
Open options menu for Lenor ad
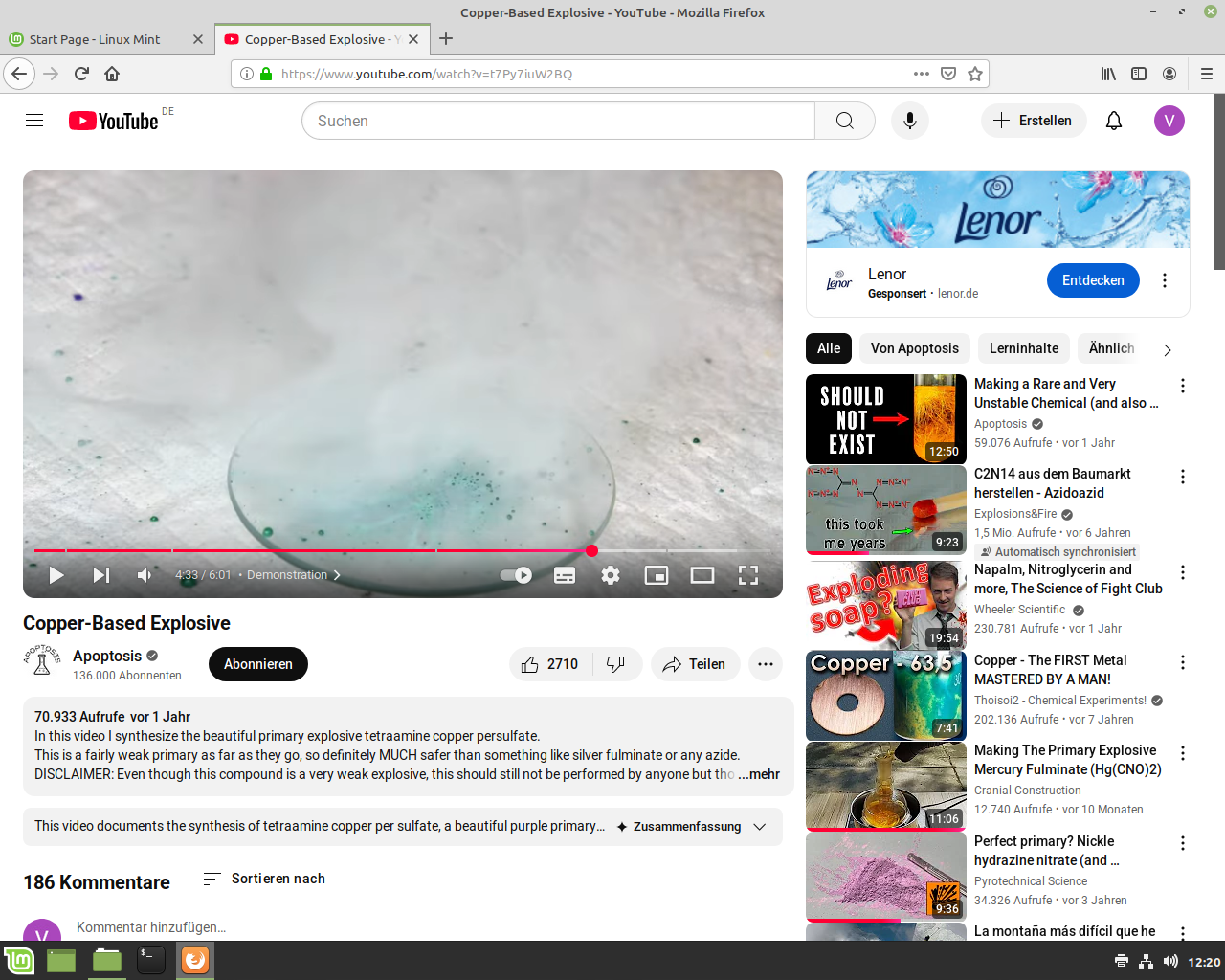pos(1165,280)
